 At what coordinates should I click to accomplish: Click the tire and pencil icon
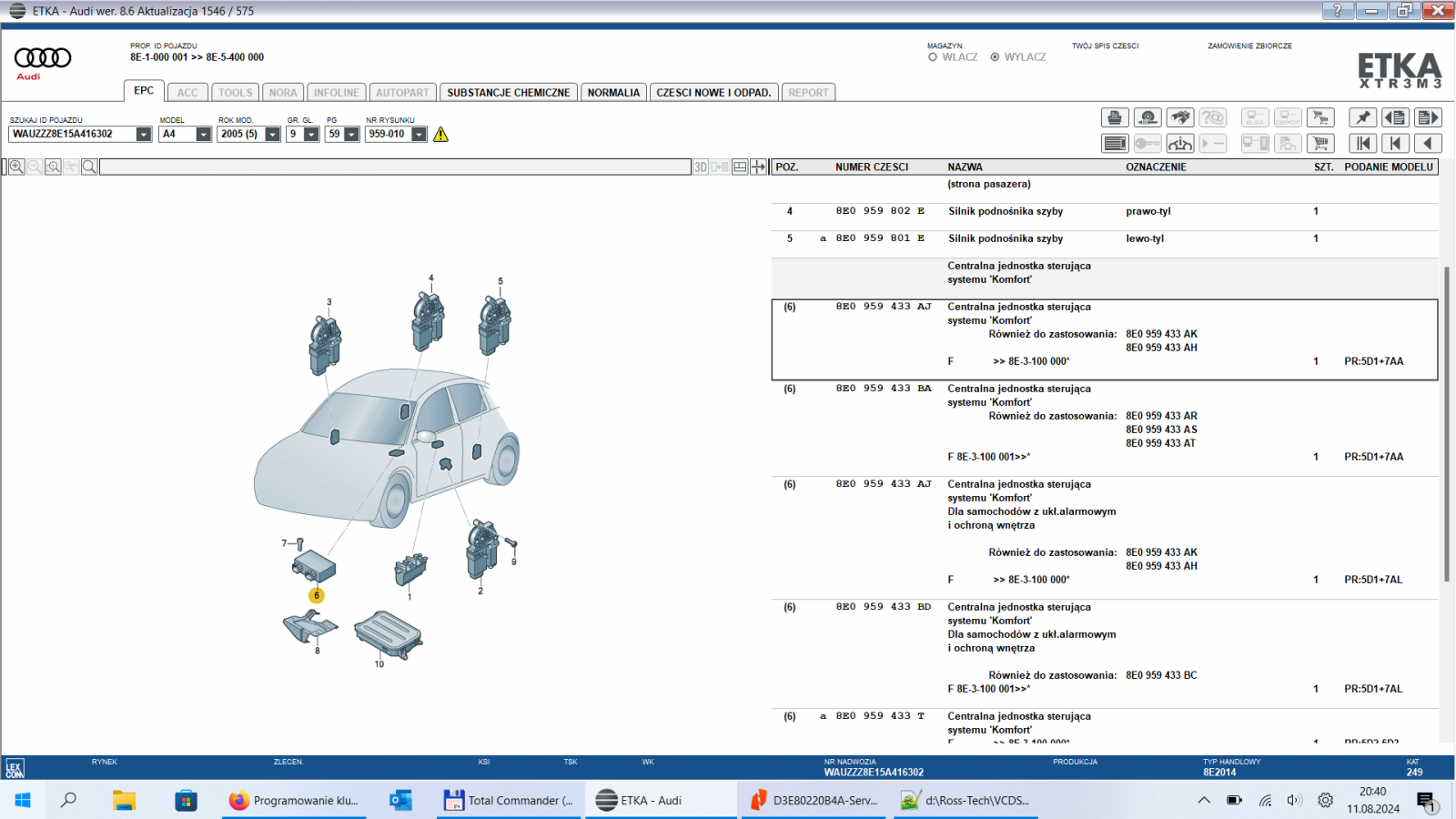coord(1148,117)
